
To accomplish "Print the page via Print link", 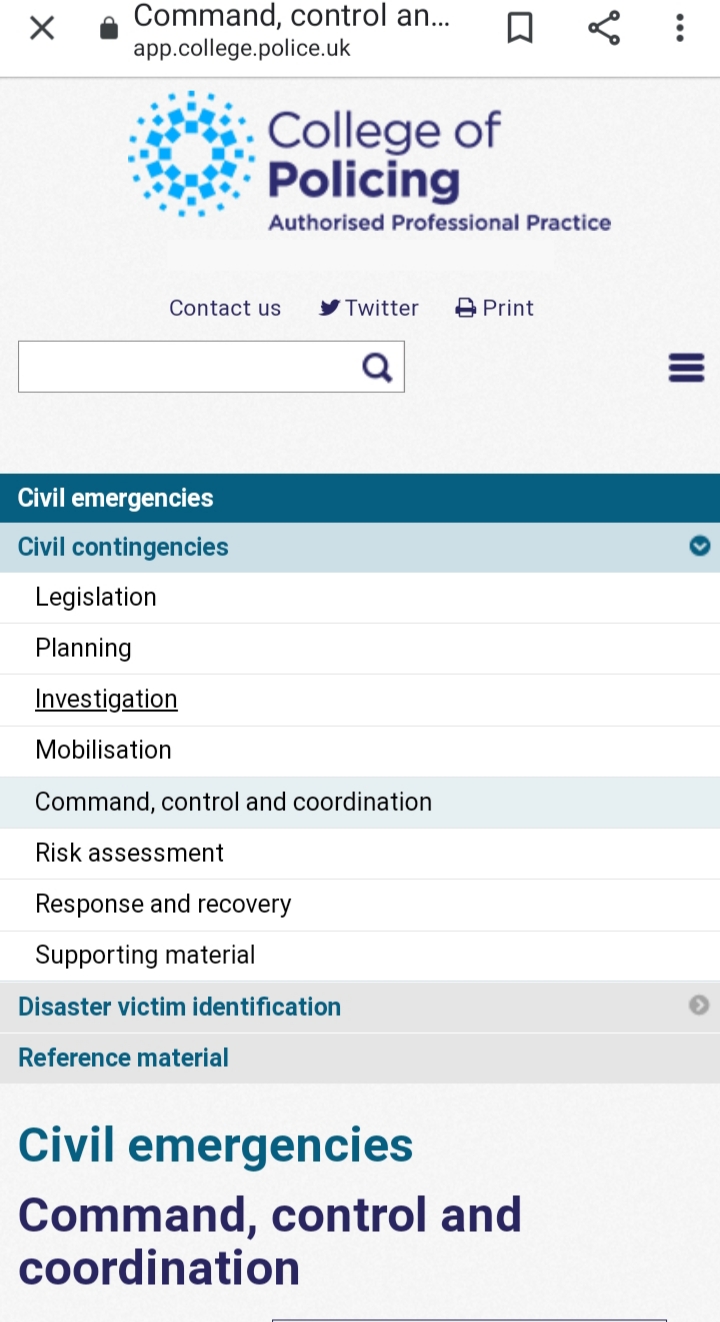I will click(x=495, y=308).
